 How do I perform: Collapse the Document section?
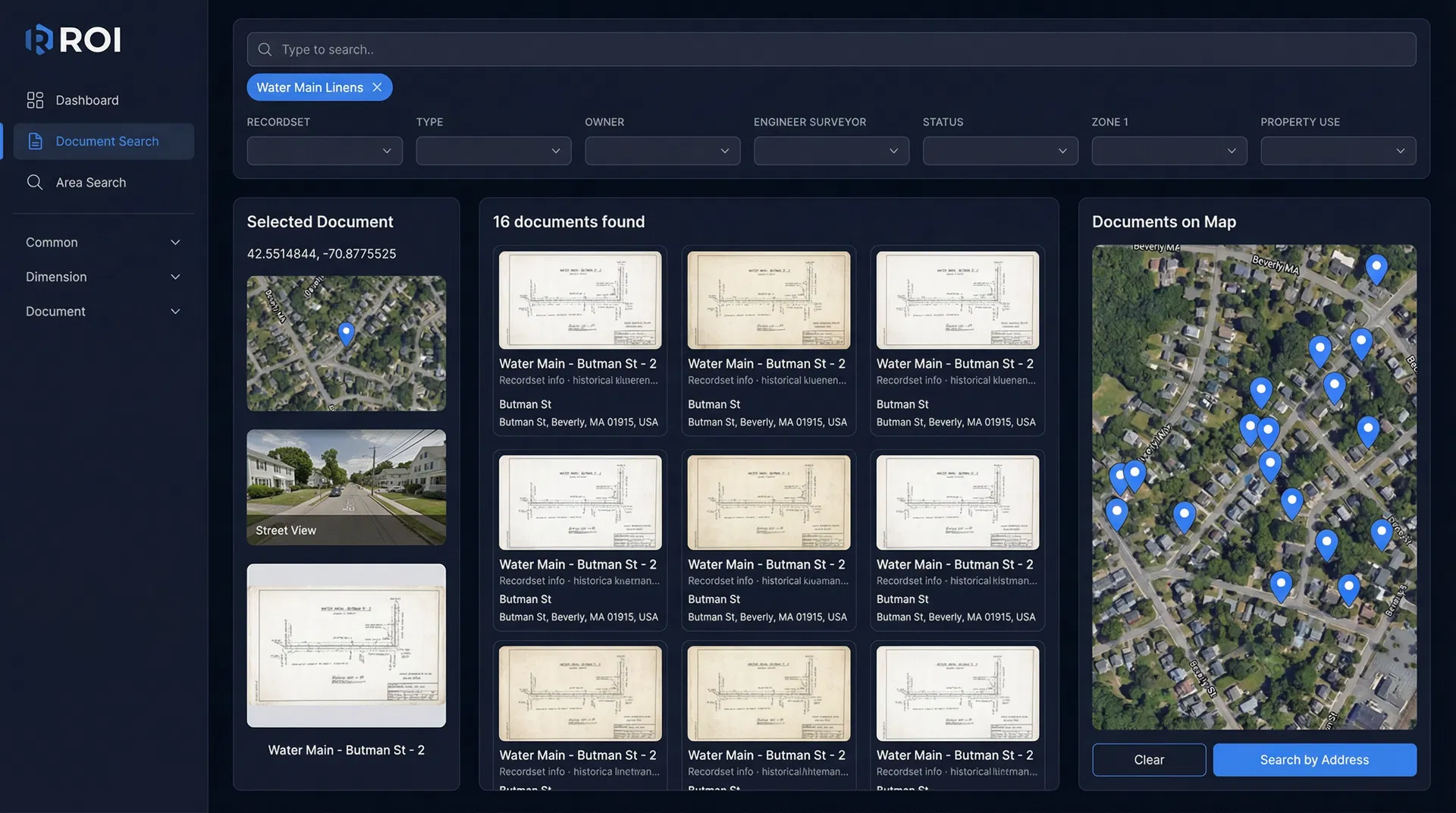click(x=102, y=311)
